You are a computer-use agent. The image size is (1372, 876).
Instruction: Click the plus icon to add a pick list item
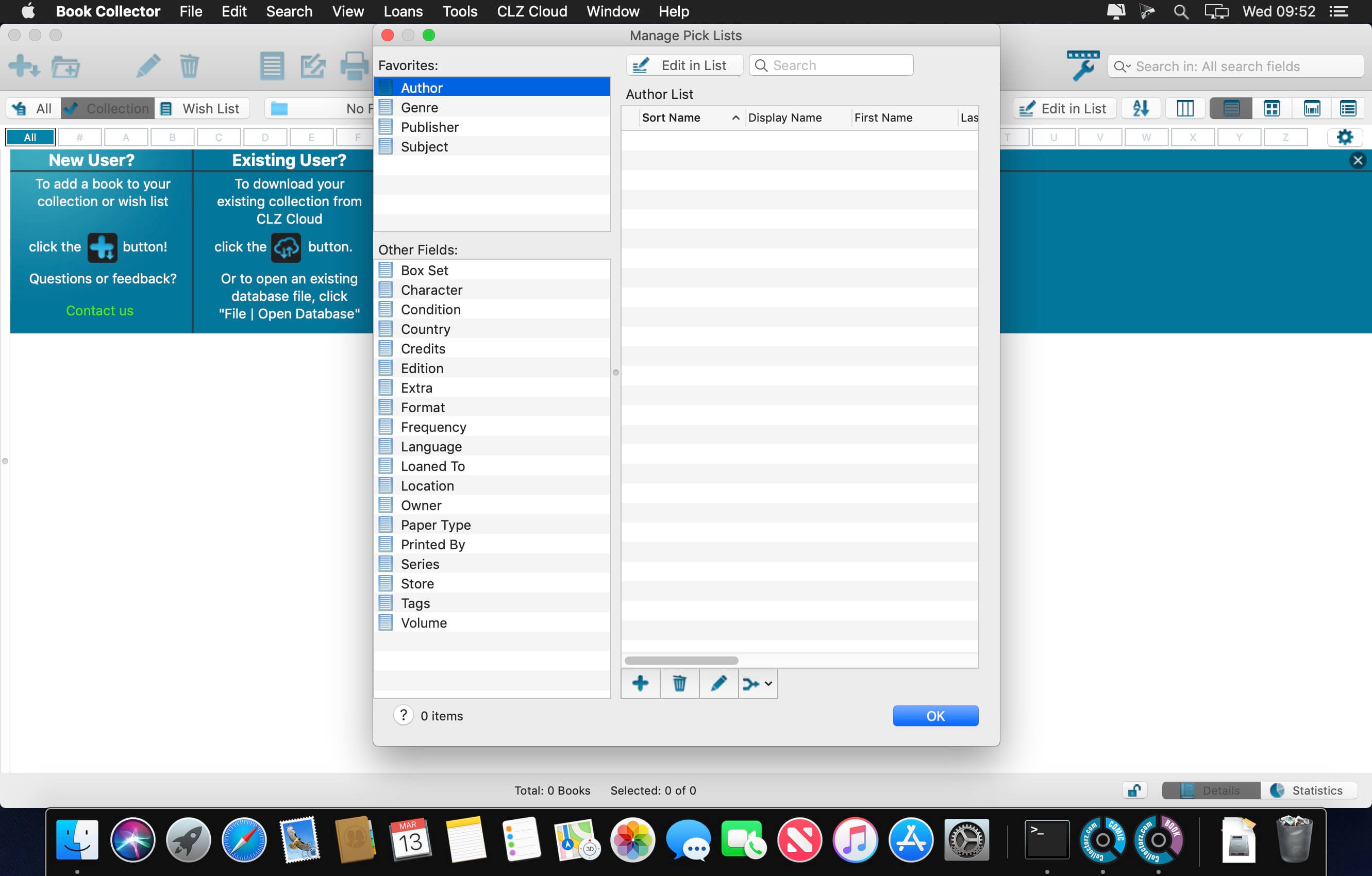pos(640,683)
